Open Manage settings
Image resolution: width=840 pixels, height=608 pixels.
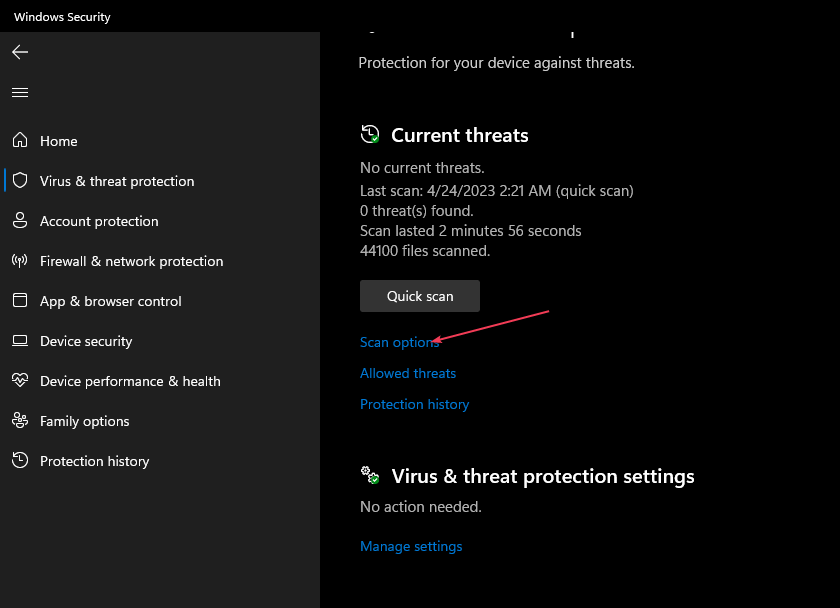click(x=411, y=546)
